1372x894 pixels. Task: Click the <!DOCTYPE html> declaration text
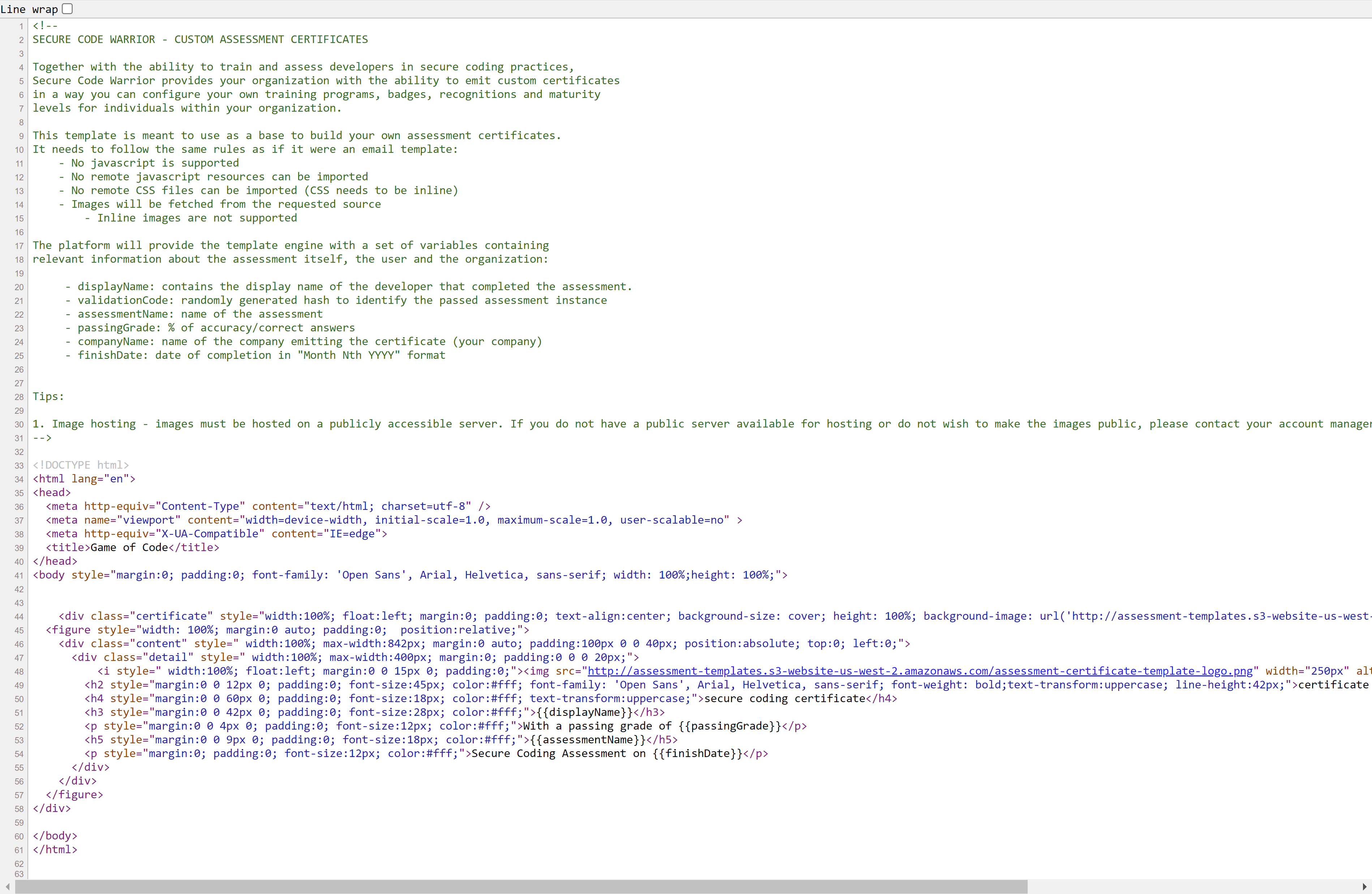click(x=81, y=465)
